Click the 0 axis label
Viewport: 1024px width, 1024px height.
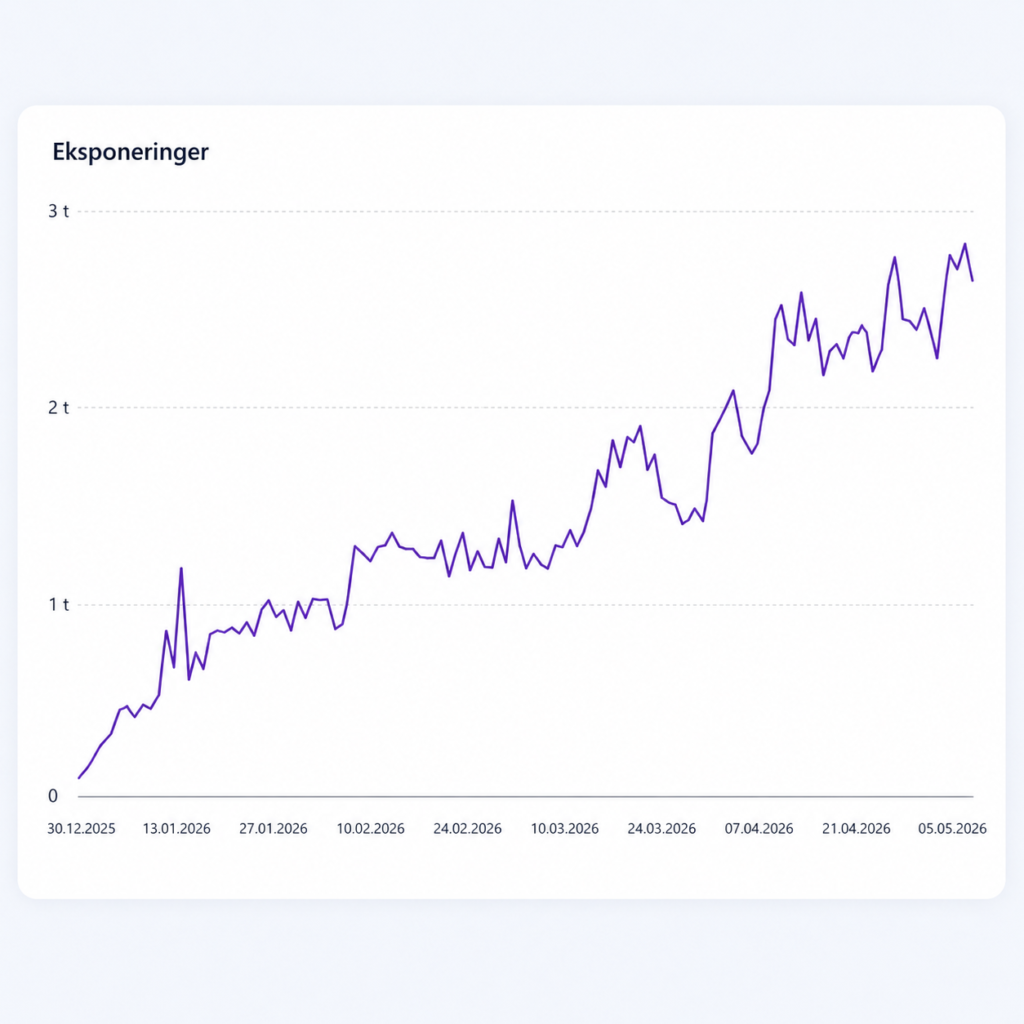53,795
